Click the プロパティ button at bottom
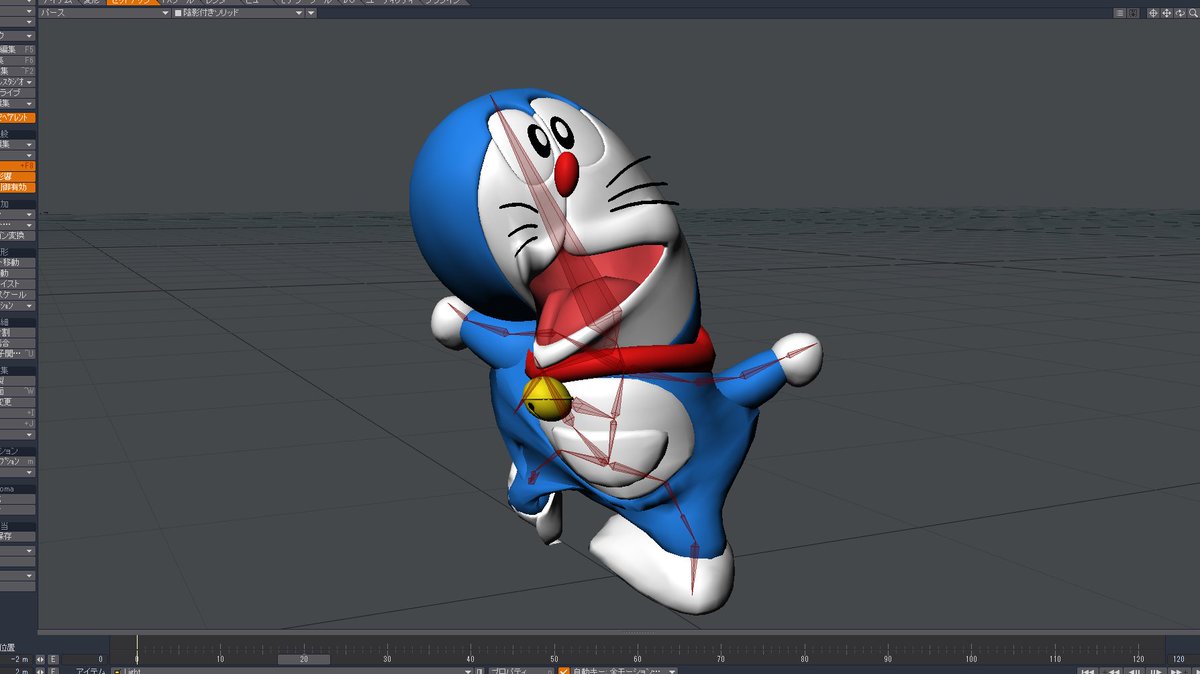1200x674 pixels. (520, 671)
